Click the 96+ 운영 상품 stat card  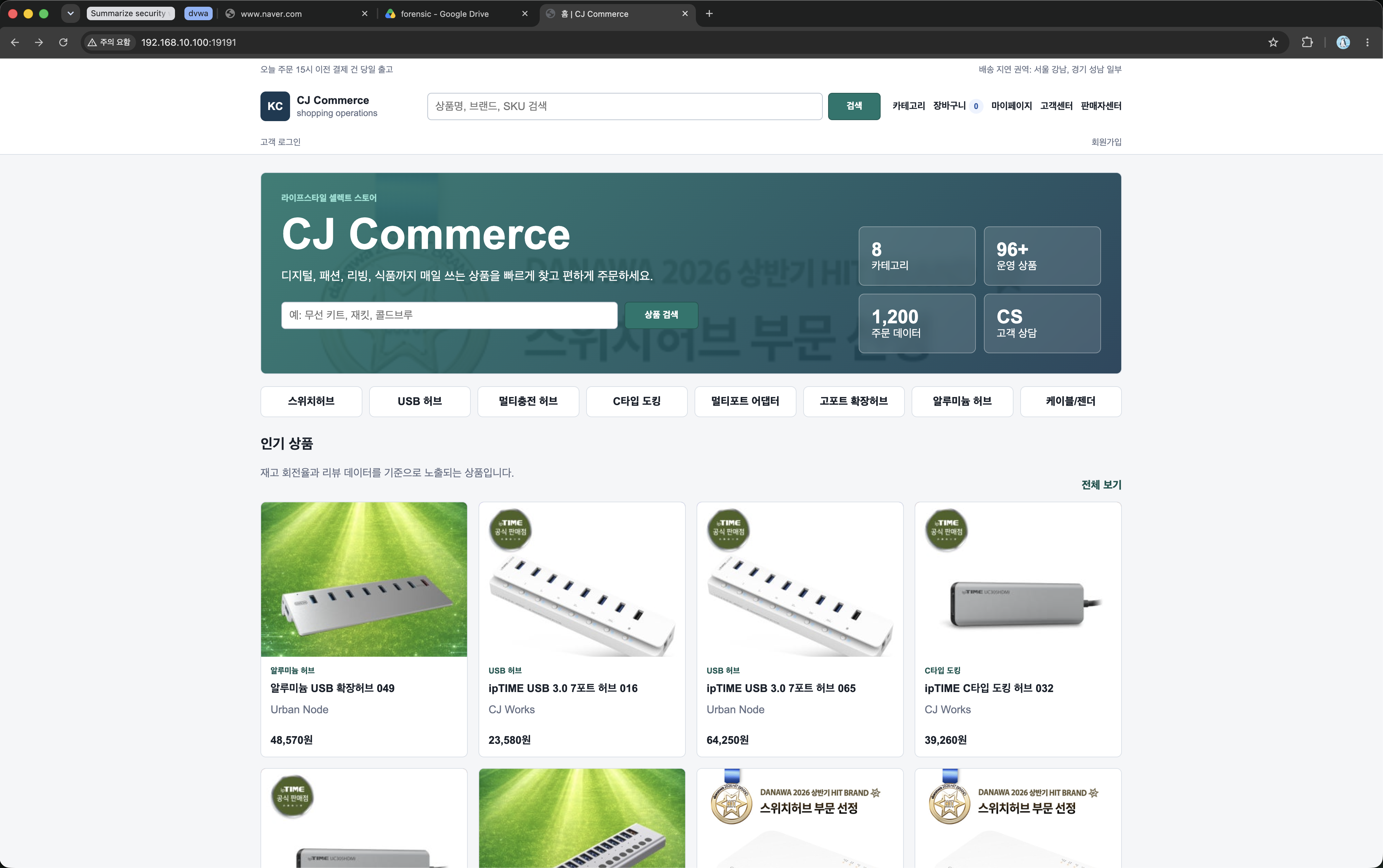[1042, 256]
